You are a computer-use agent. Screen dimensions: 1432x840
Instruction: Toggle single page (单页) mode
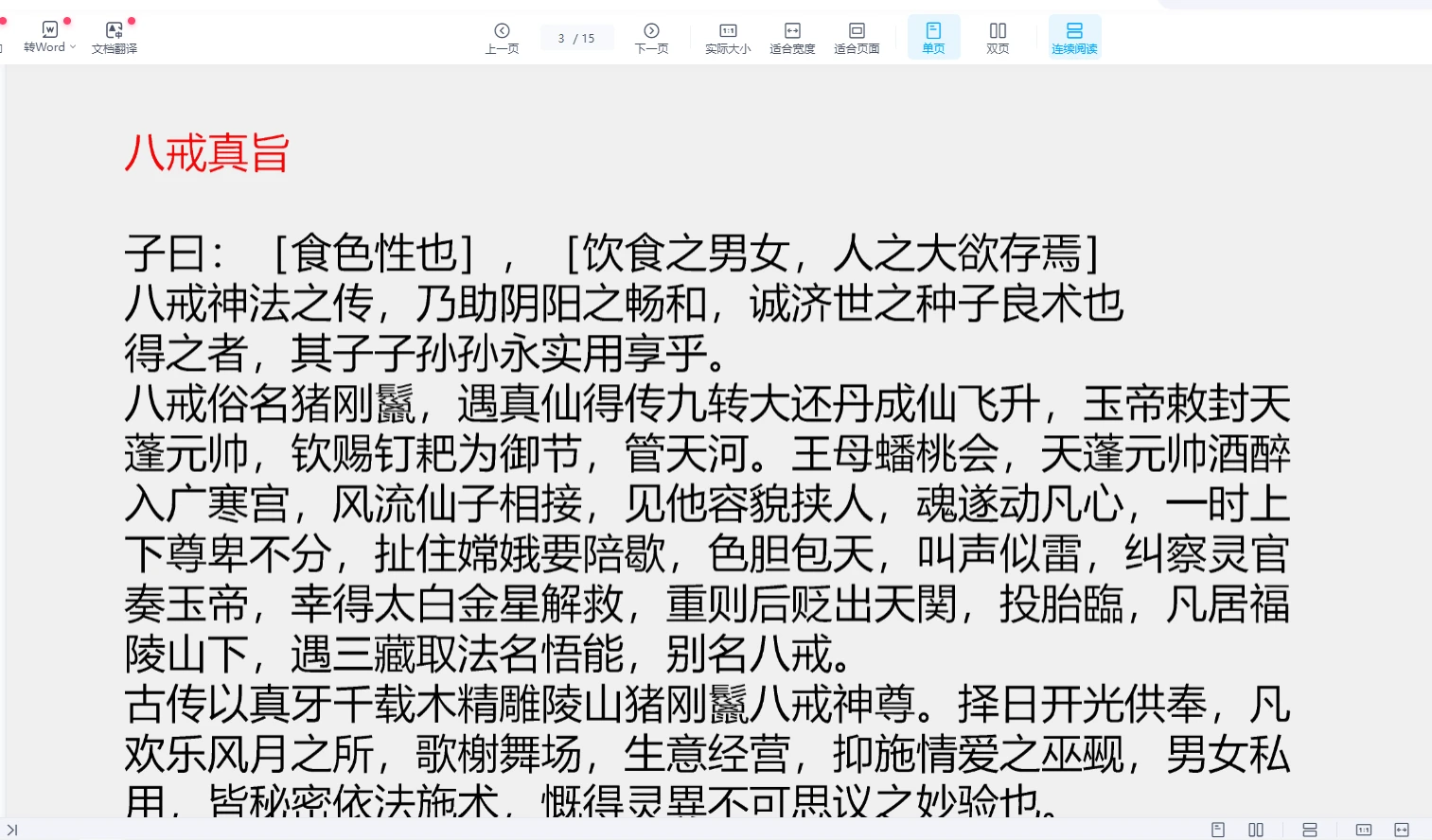click(x=933, y=38)
